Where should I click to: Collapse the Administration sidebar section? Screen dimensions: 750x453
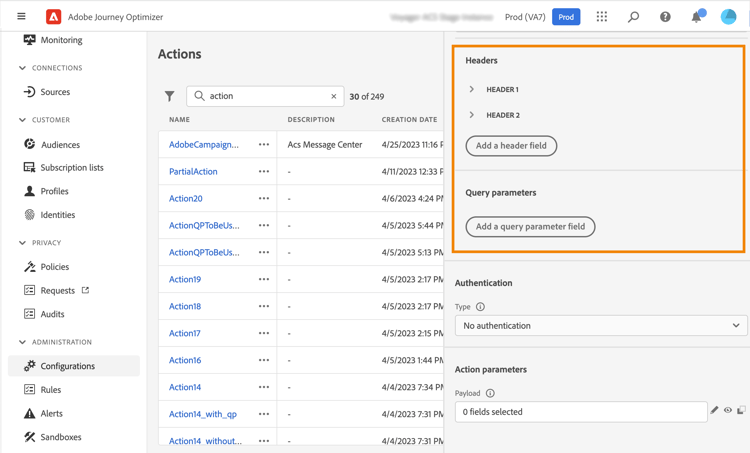(23, 342)
